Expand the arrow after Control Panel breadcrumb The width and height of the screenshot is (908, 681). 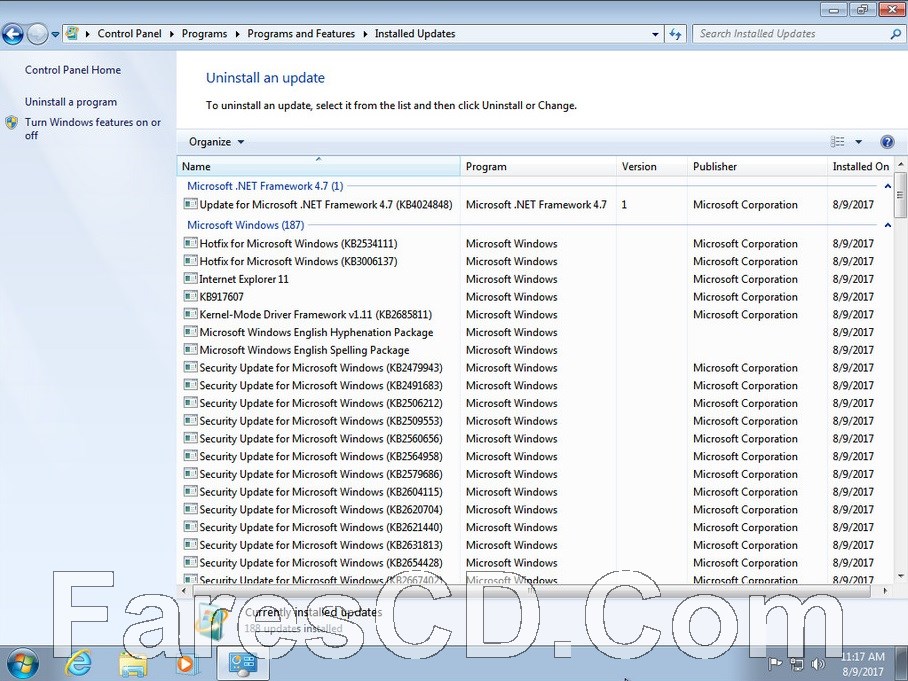pos(171,34)
